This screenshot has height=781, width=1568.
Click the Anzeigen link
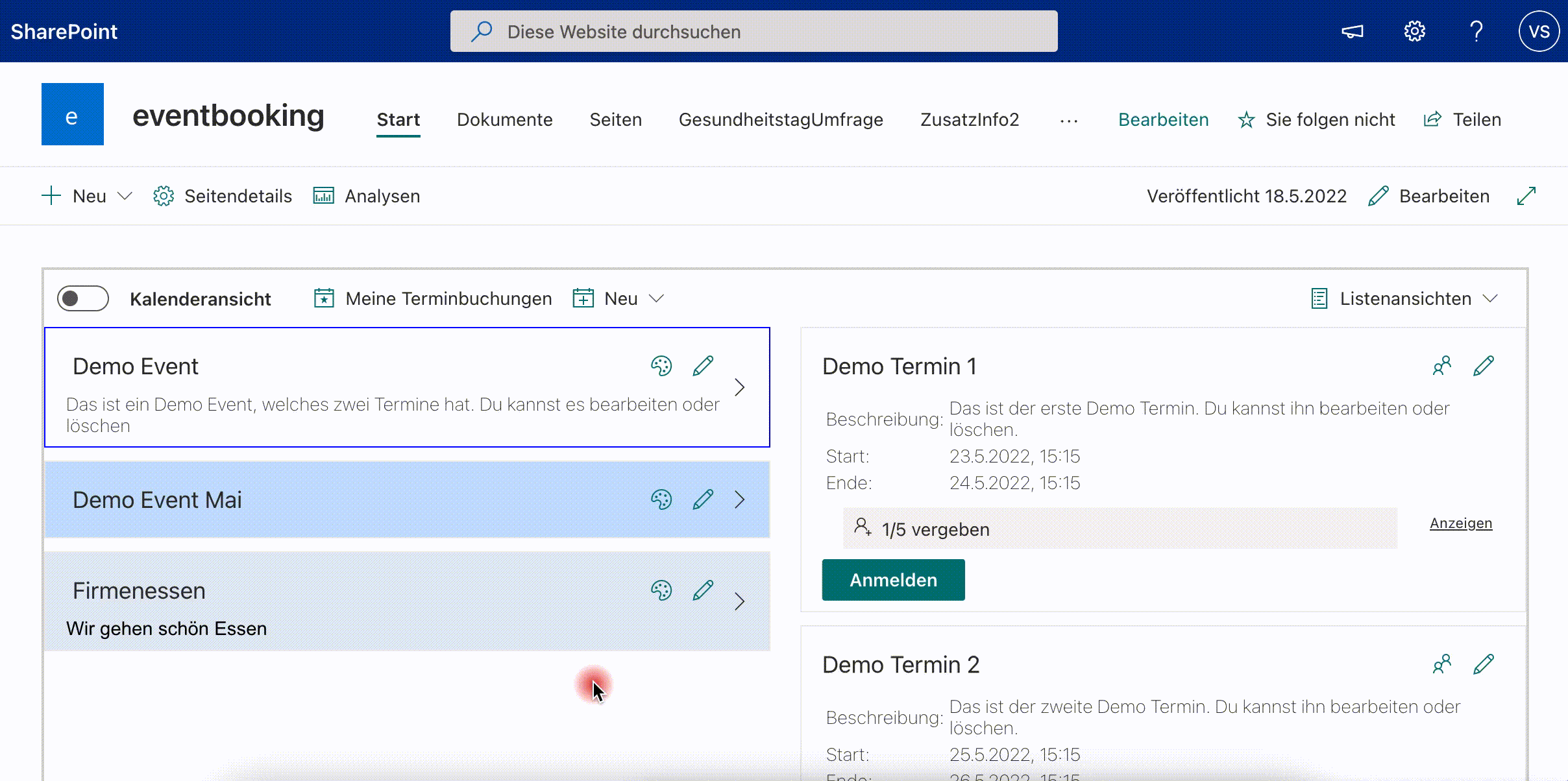click(x=1461, y=523)
